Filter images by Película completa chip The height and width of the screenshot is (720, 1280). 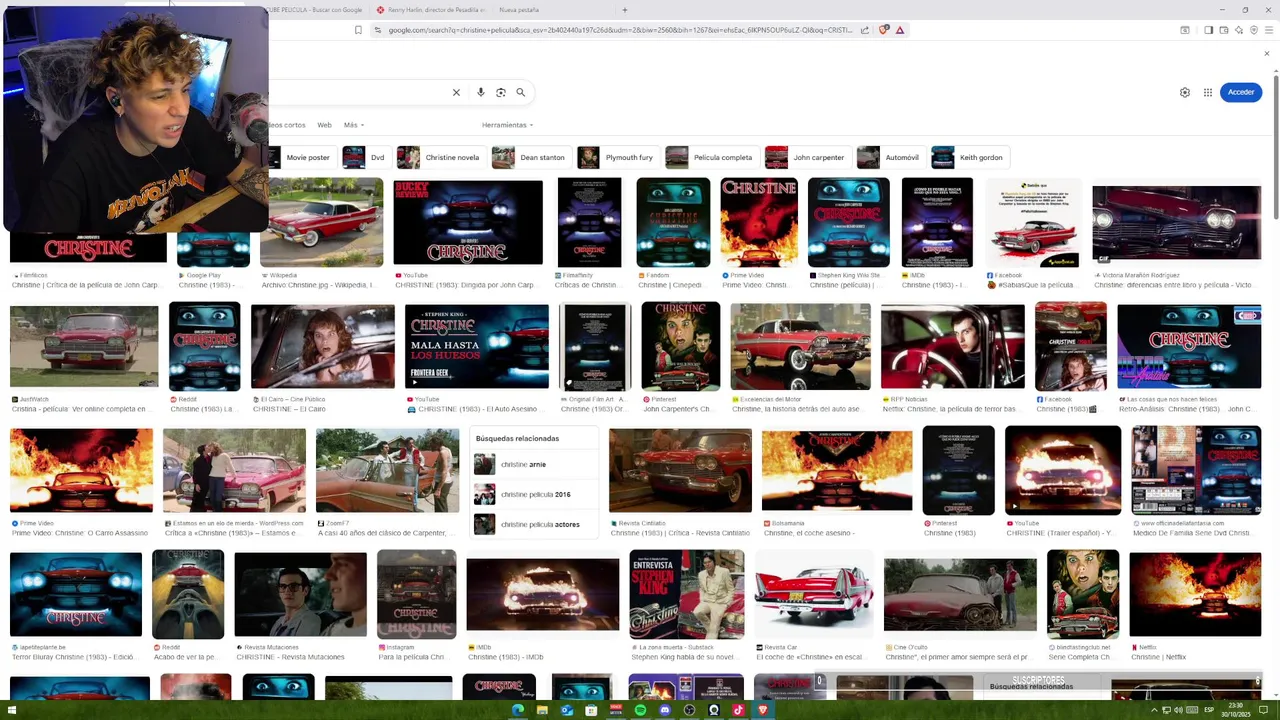pyautogui.click(x=712, y=157)
